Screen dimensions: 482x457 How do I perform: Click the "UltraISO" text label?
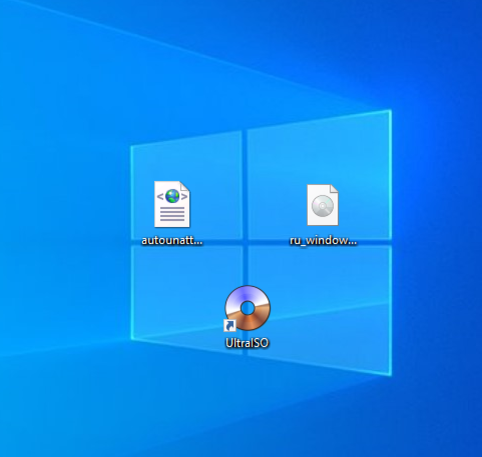[x=247, y=343]
